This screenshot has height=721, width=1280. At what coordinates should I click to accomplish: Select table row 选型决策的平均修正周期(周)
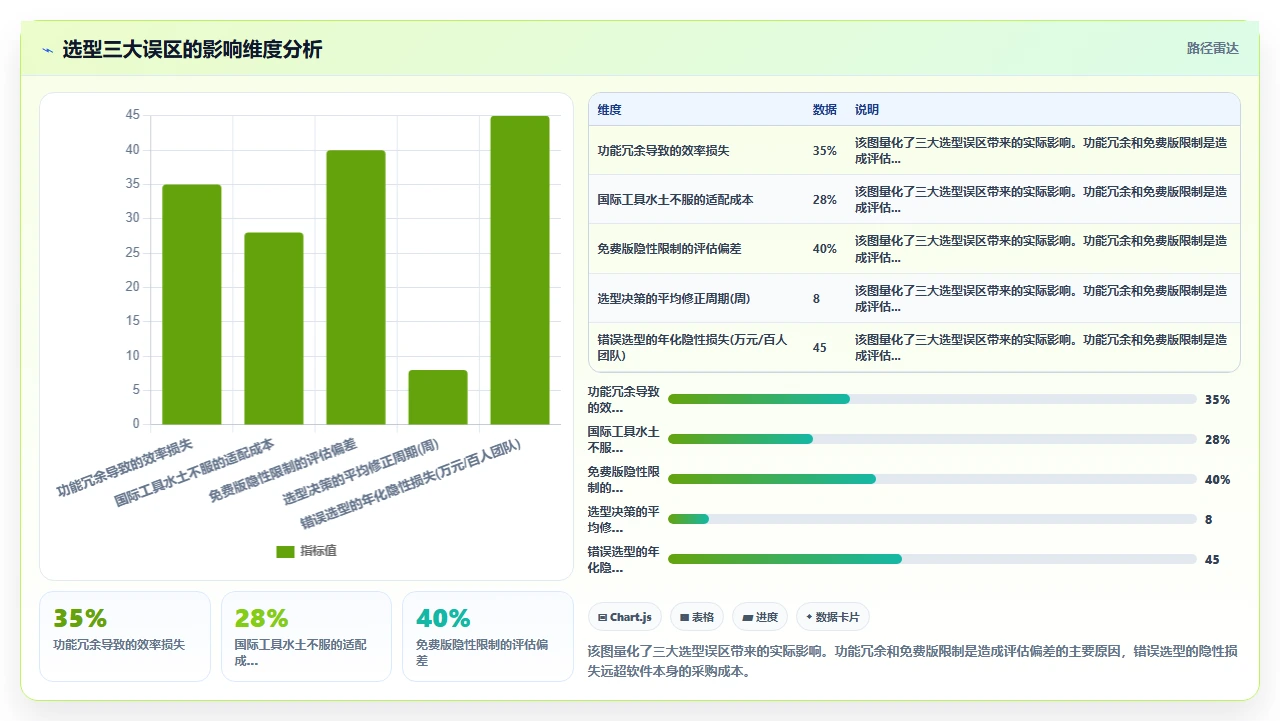[914, 298]
